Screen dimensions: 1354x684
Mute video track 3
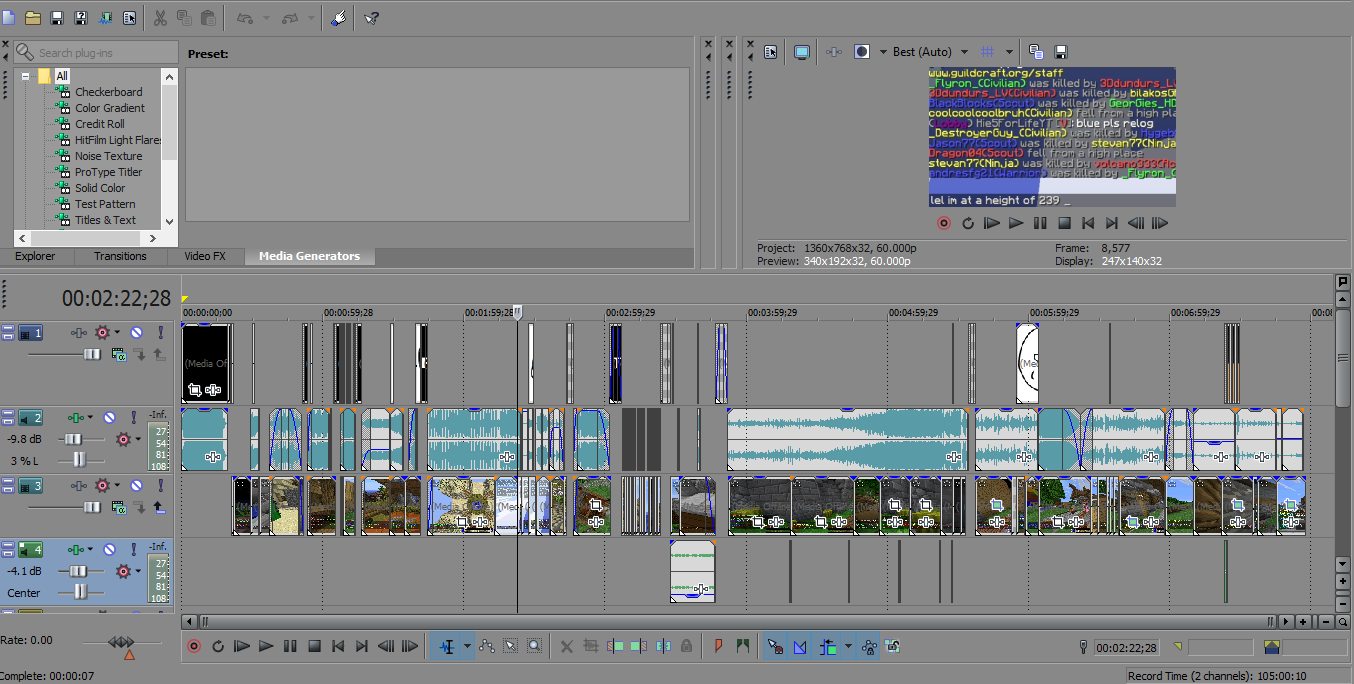136,485
